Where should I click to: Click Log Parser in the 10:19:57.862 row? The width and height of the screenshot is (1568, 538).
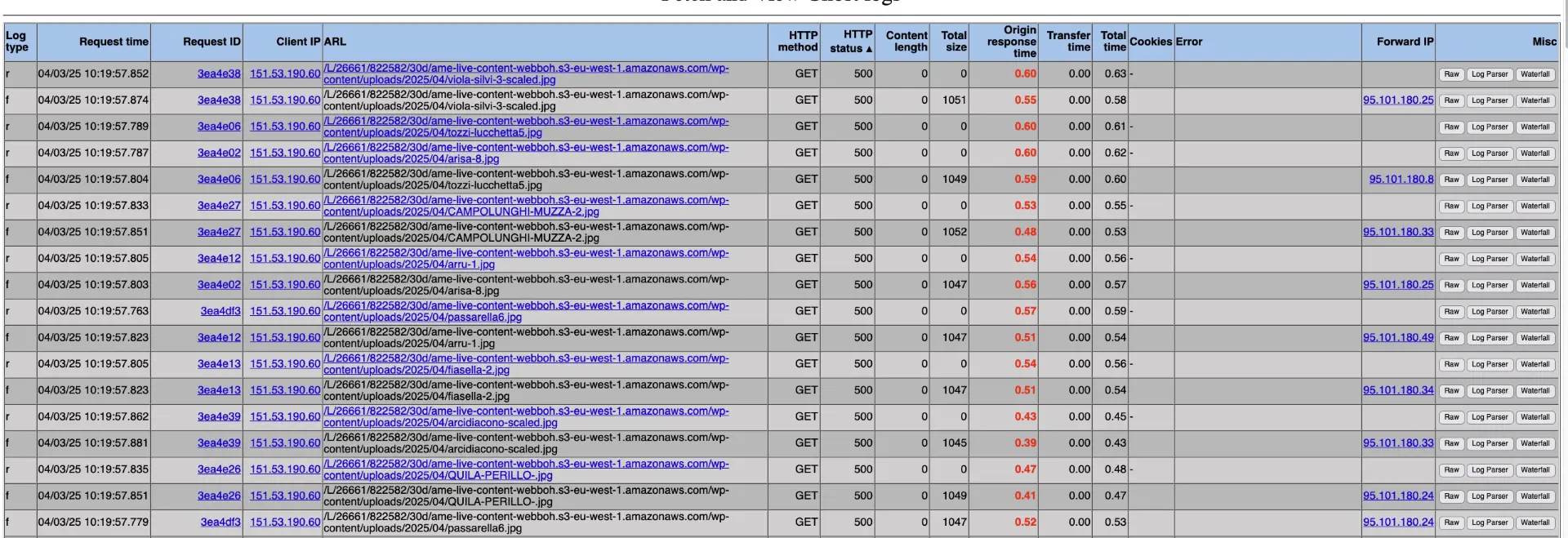point(1490,417)
